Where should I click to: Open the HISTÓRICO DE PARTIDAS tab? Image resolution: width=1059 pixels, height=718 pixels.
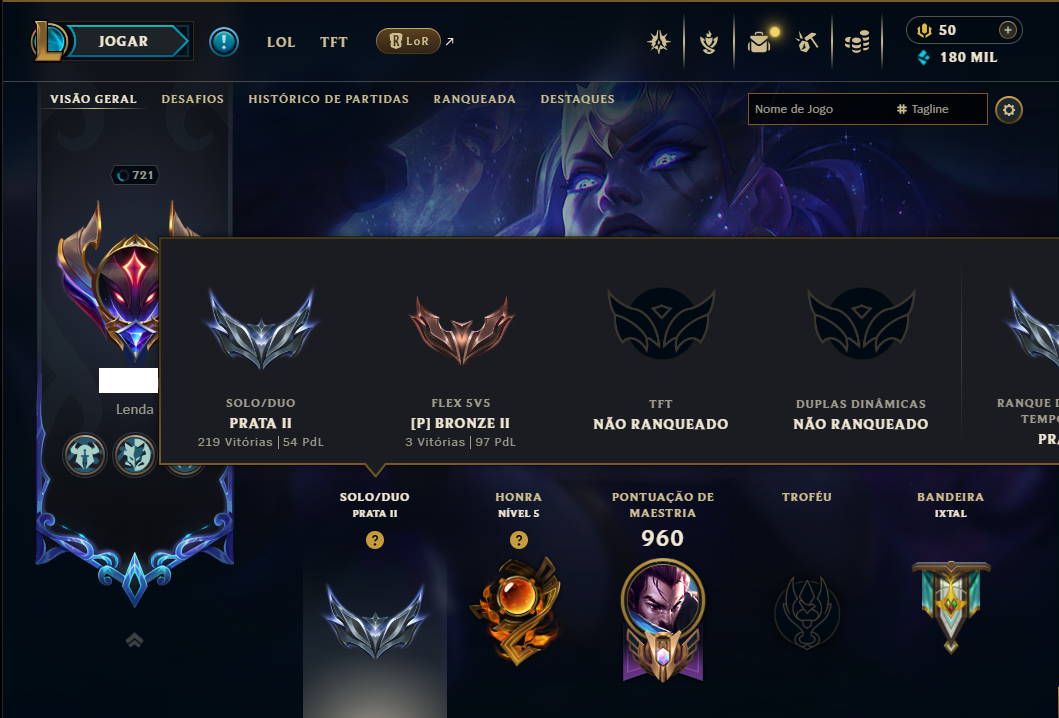tap(328, 99)
